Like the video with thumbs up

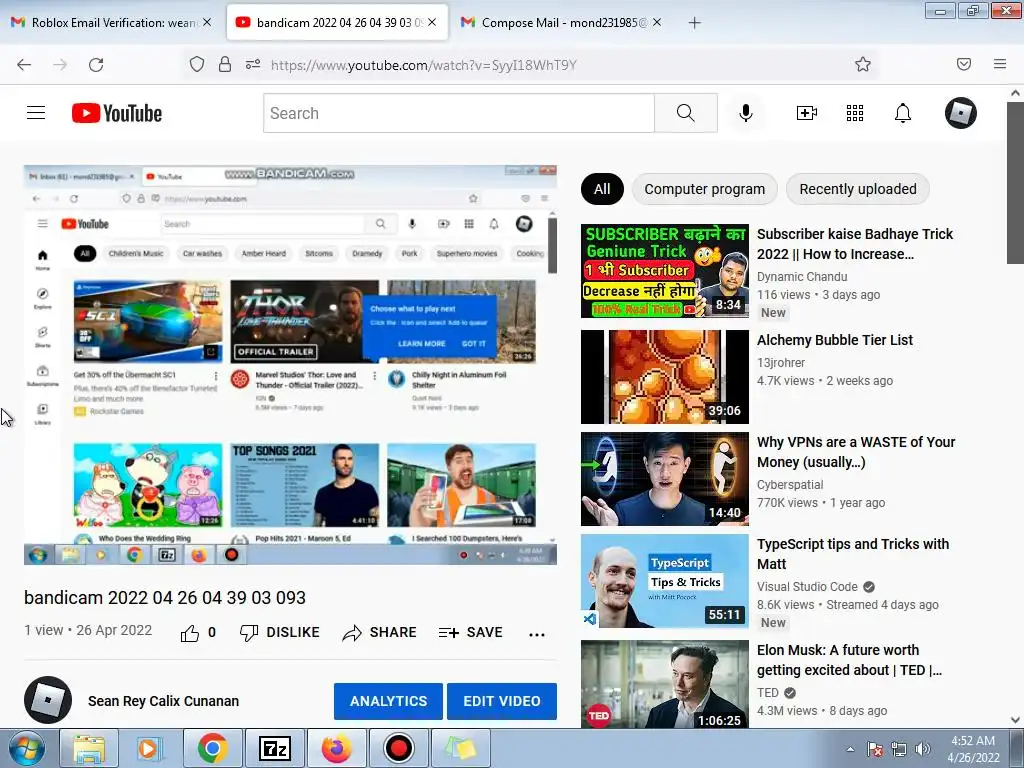[x=190, y=633]
